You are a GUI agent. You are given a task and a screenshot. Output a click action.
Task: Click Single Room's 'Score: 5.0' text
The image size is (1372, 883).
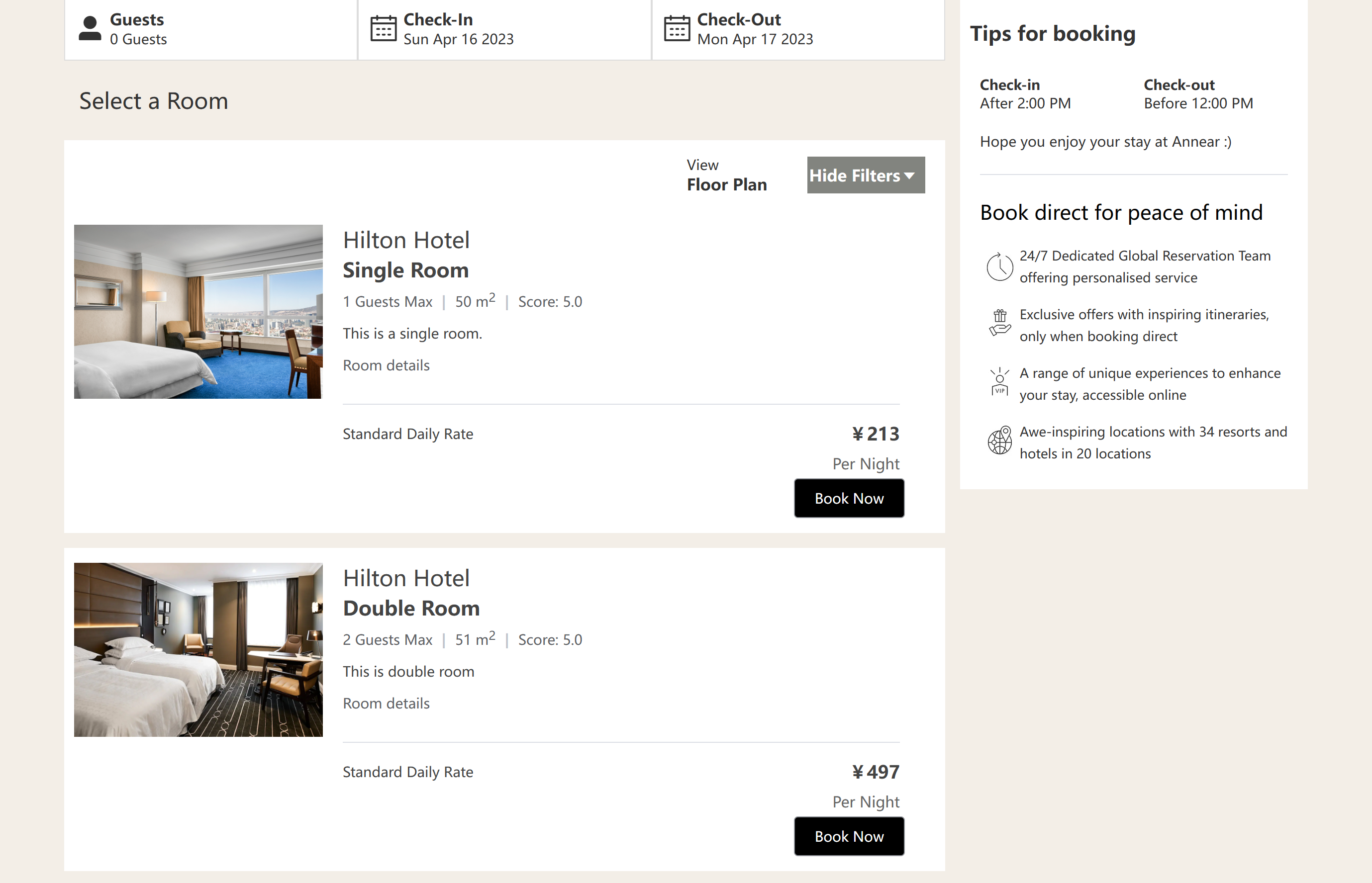[x=550, y=302]
